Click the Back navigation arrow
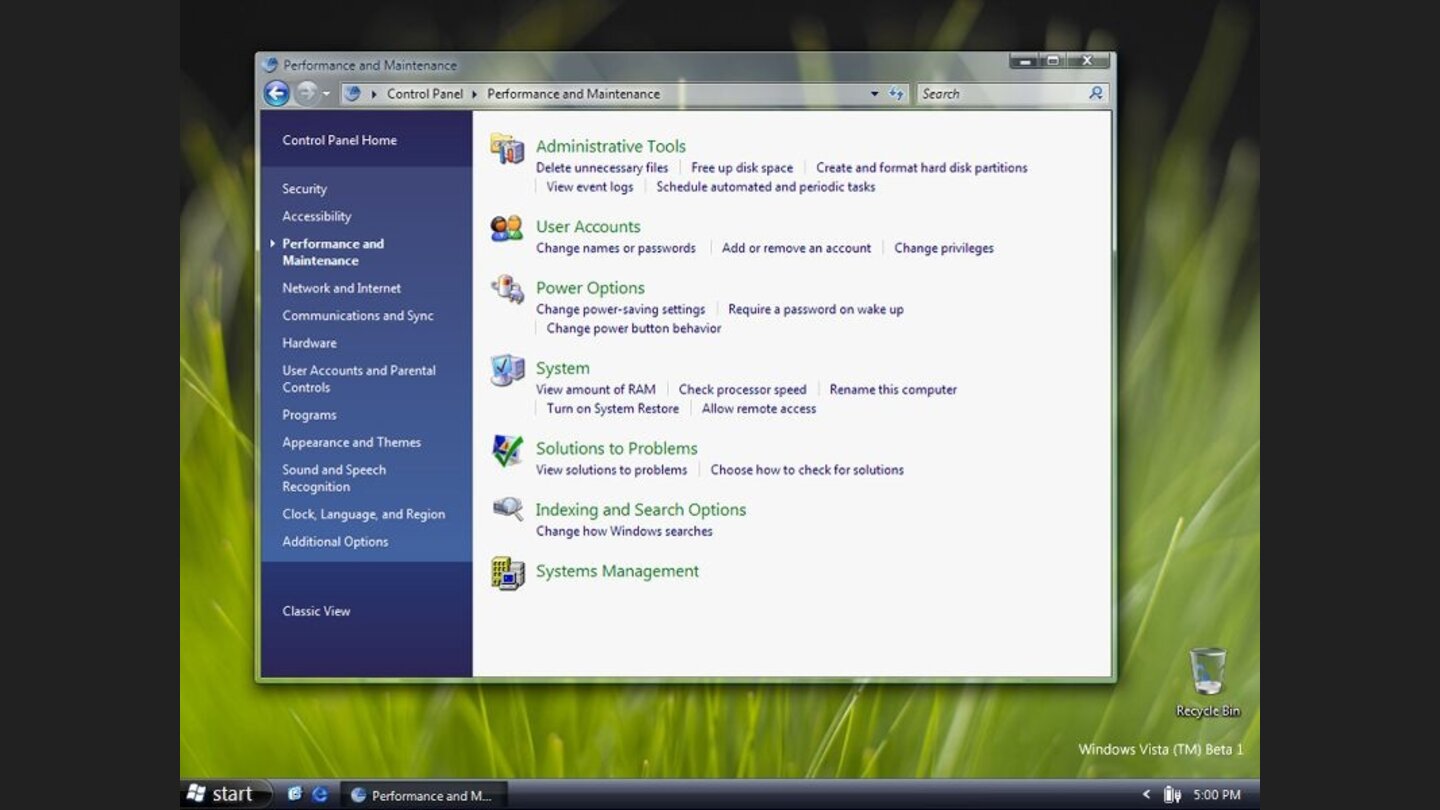 (x=276, y=93)
